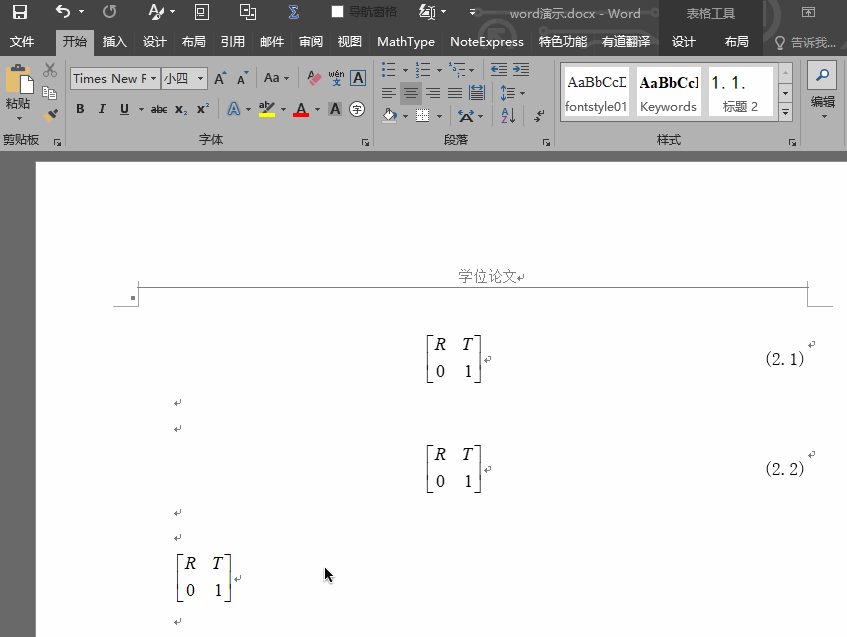Toggle justified text alignment

(x=455, y=93)
